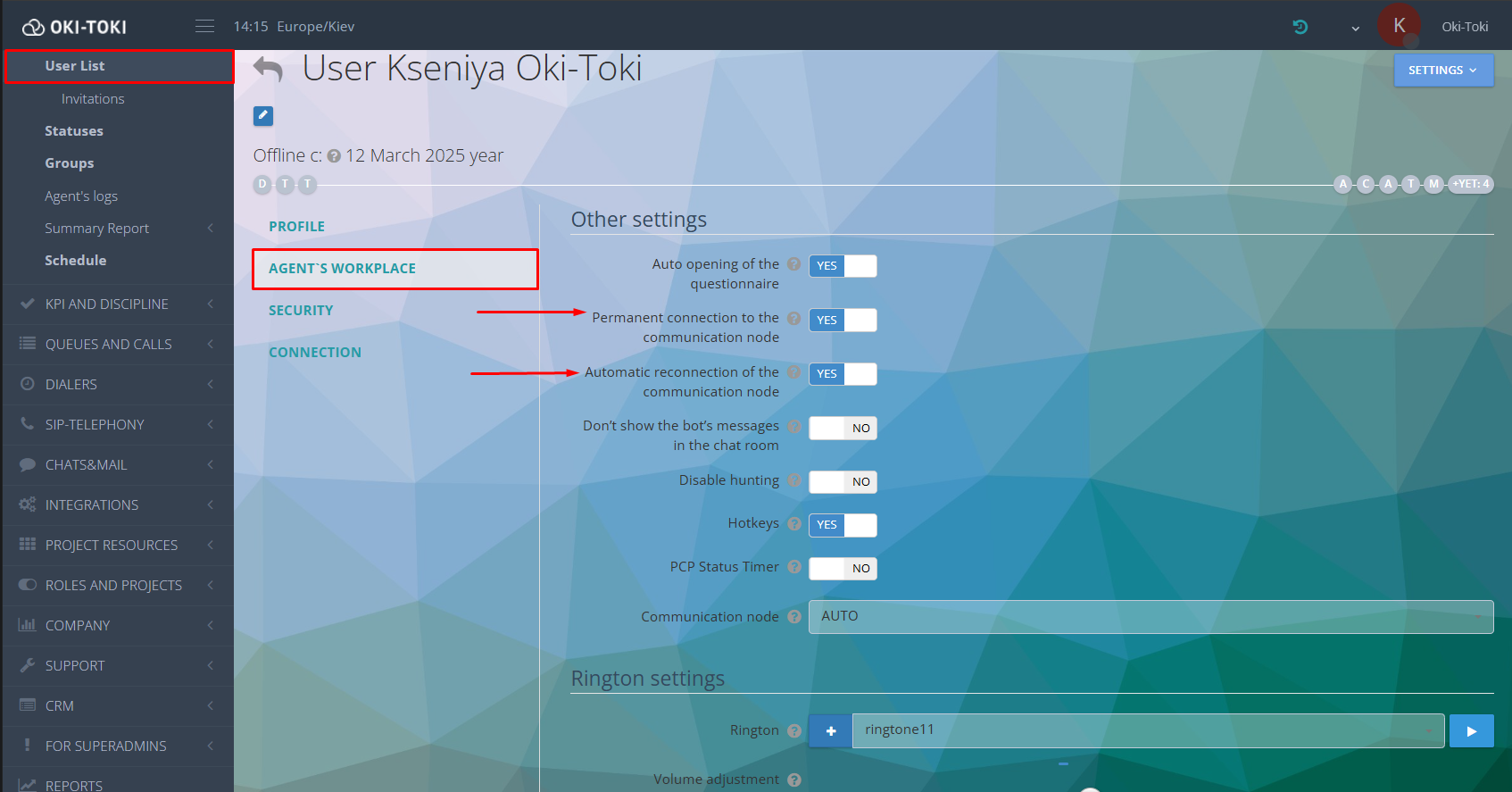Click the wrench icon for SUPPORT

28,665
